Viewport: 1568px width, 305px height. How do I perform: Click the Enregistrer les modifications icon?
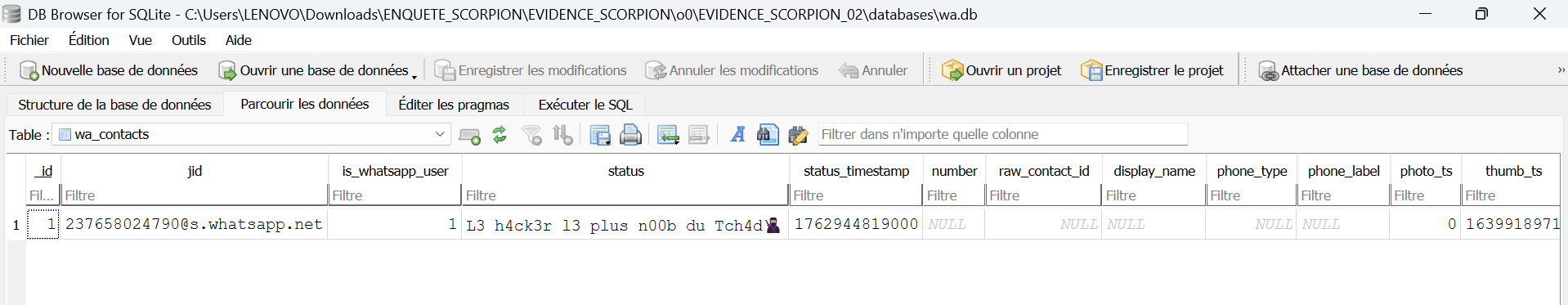click(x=445, y=71)
